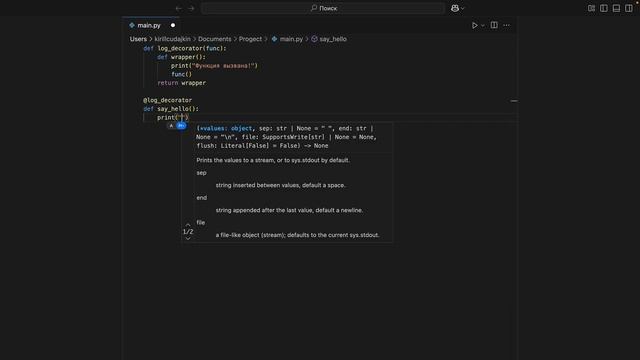Image resolution: width=640 pixels, height=360 pixels.
Task: Click the 'end' parameter heading in tooltip
Action: click(x=202, y=198)
